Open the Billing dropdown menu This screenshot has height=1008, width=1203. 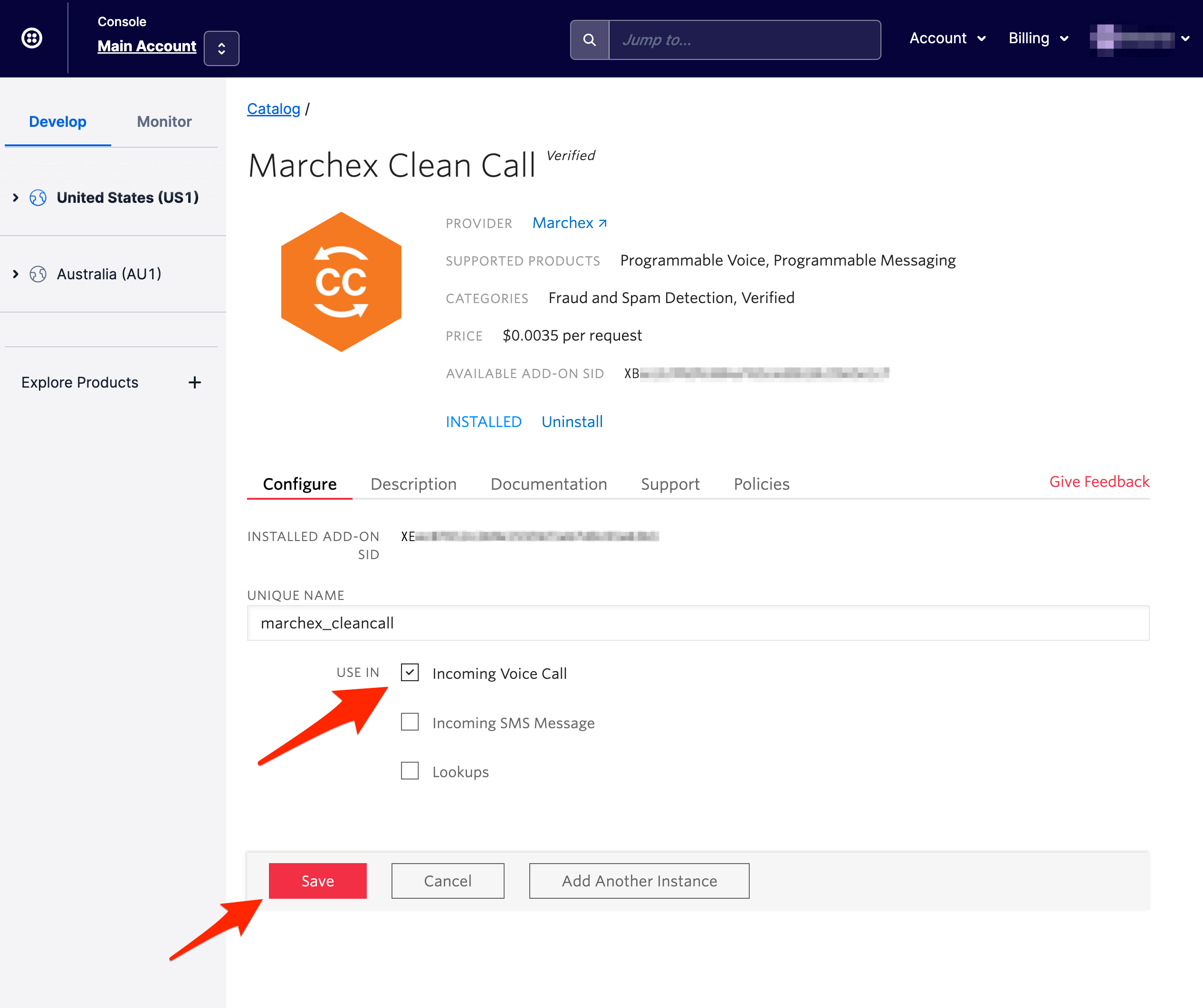(1038, 38)
